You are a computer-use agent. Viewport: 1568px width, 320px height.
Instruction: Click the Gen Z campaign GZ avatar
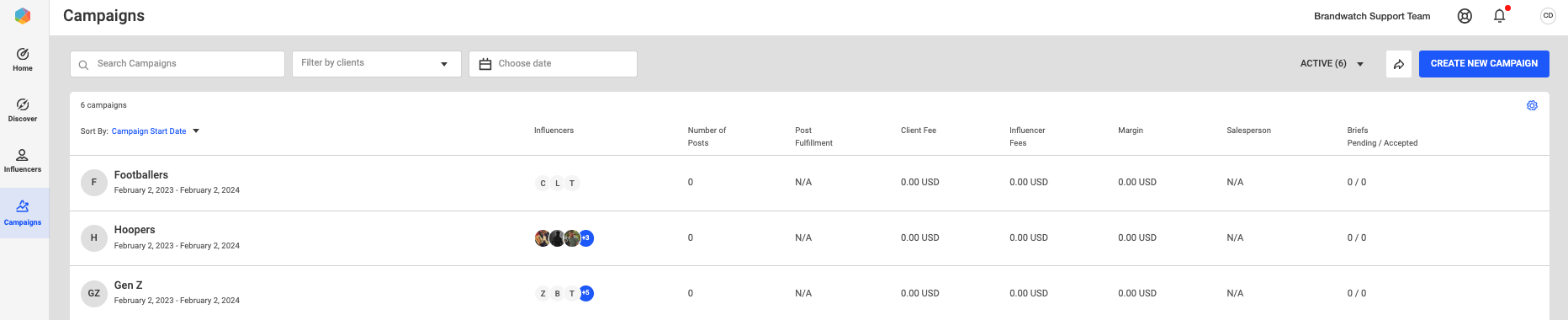coord(94,293)
